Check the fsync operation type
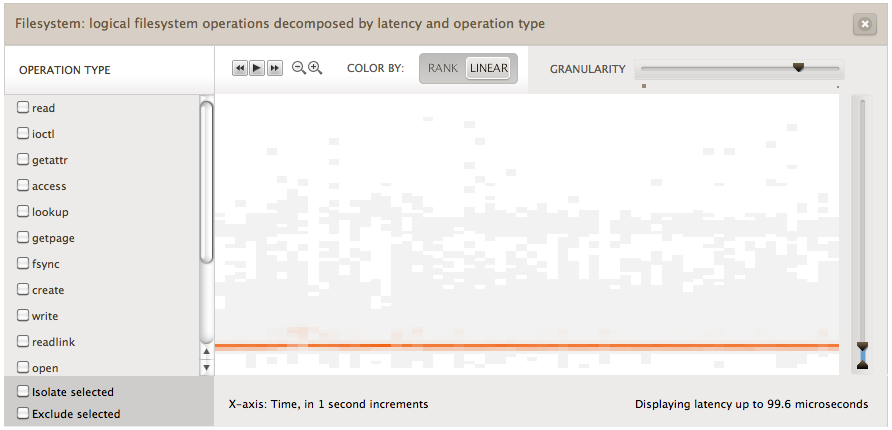Image resolution: width=892 pixels, height=430 pixels. 23,263
